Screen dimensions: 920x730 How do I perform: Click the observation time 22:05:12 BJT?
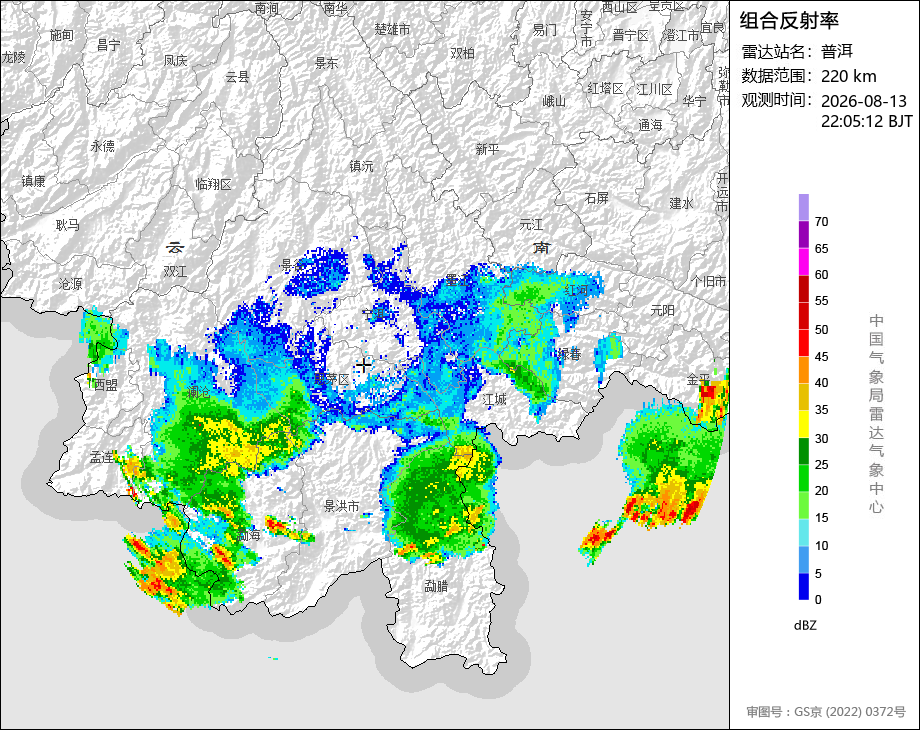(867, 121)
